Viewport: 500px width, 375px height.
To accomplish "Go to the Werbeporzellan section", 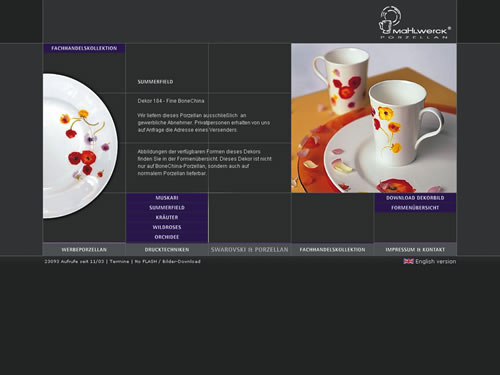I will tap(84, 249).
